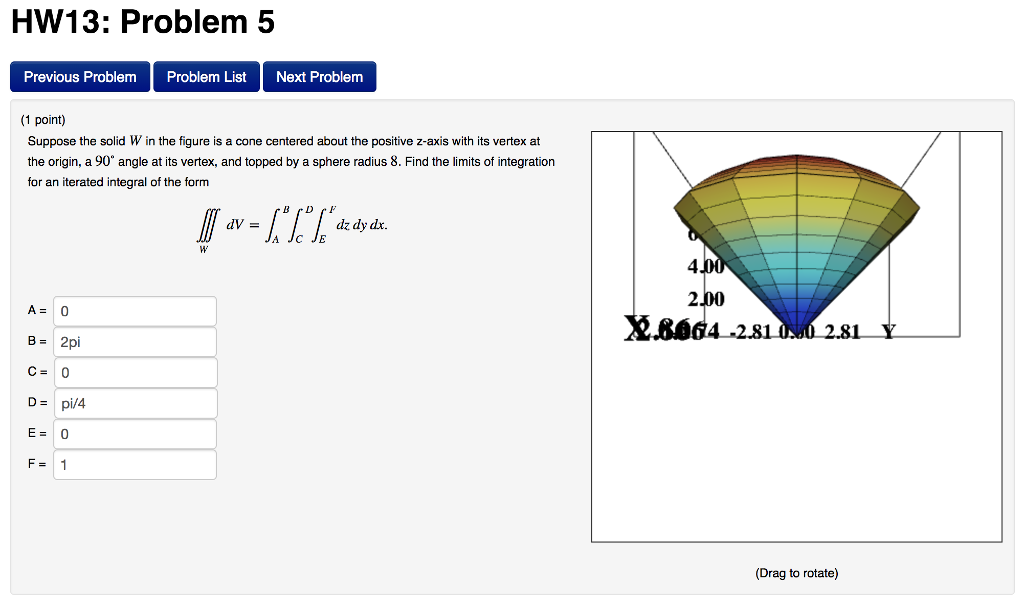1024x606 pixels.
Task: Click the Drag to rotate caption
Action: 796,573
